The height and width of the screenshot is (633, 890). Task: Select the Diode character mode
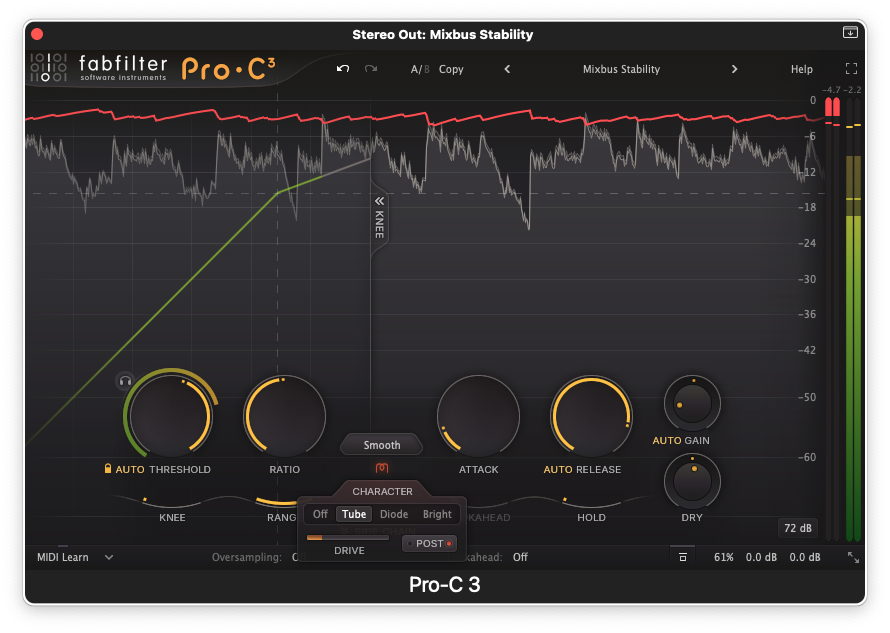click(x=394, y=514)
